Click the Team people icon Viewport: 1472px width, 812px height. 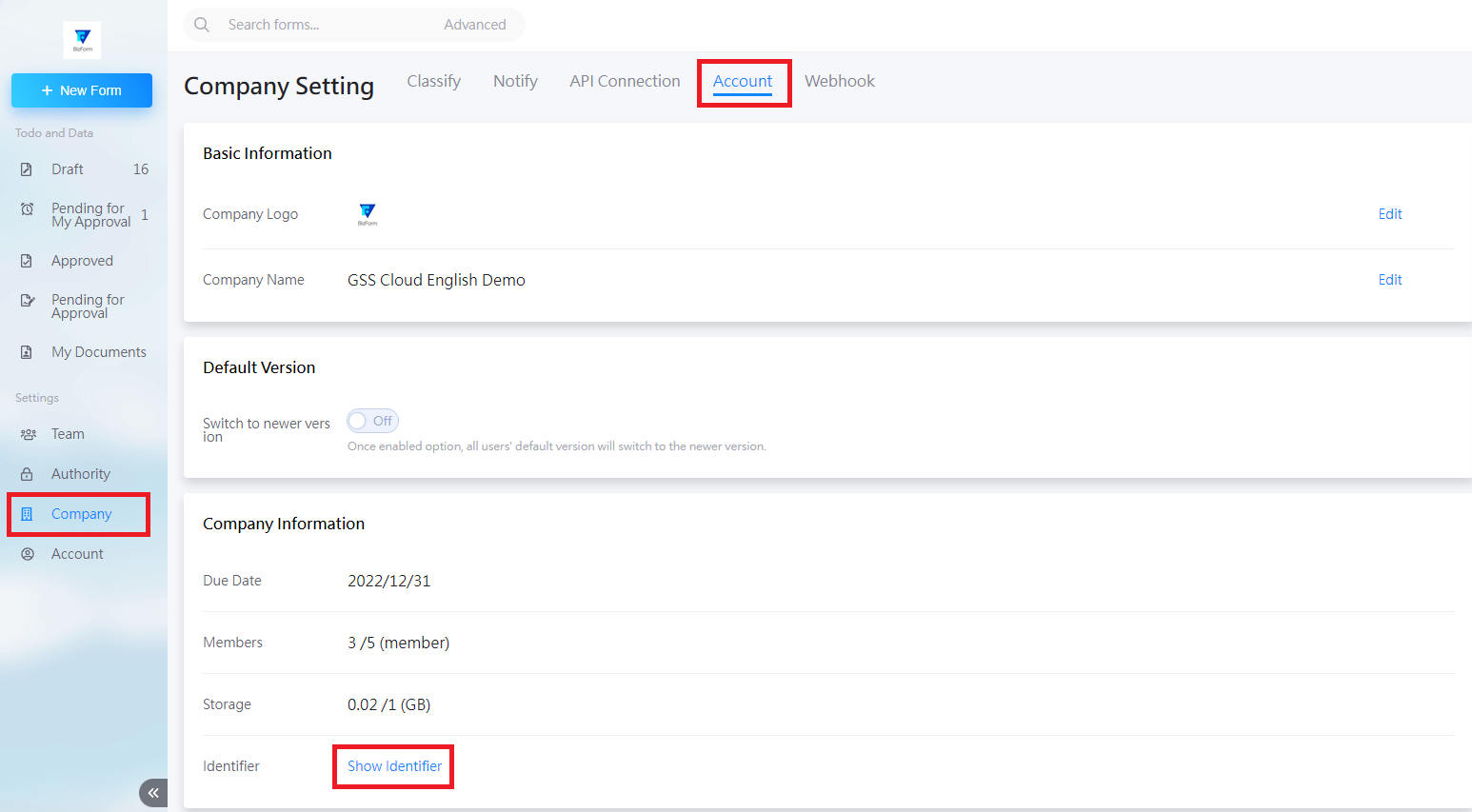(28, 434)
